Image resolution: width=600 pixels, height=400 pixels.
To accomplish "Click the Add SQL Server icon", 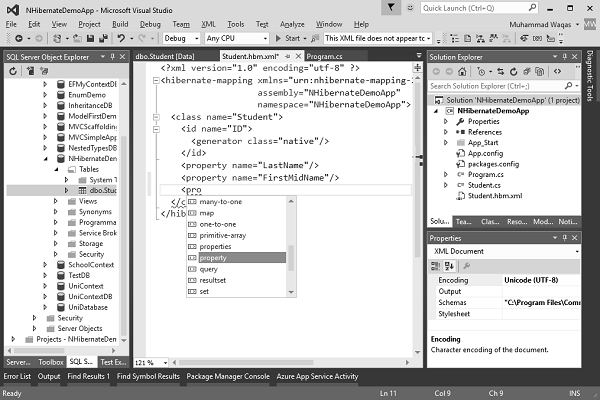I will 30,71.
